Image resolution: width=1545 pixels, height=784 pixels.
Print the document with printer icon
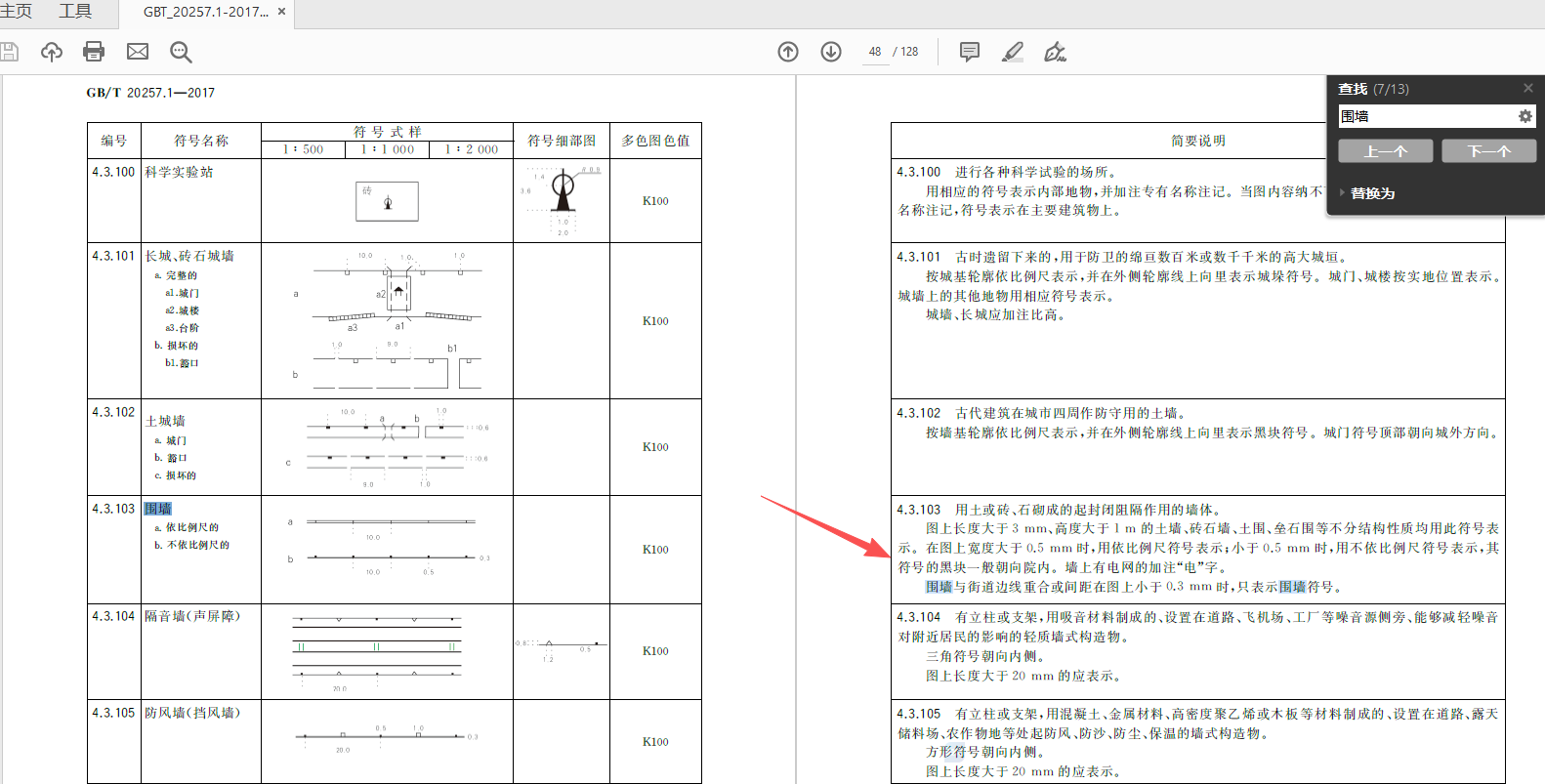coord(94,52)
